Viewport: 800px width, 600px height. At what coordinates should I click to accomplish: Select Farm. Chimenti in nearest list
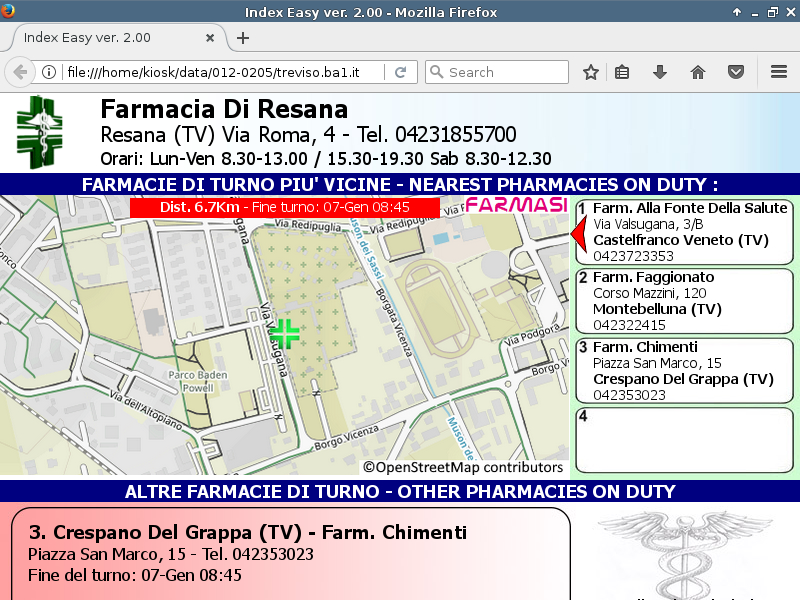point(684,371)
